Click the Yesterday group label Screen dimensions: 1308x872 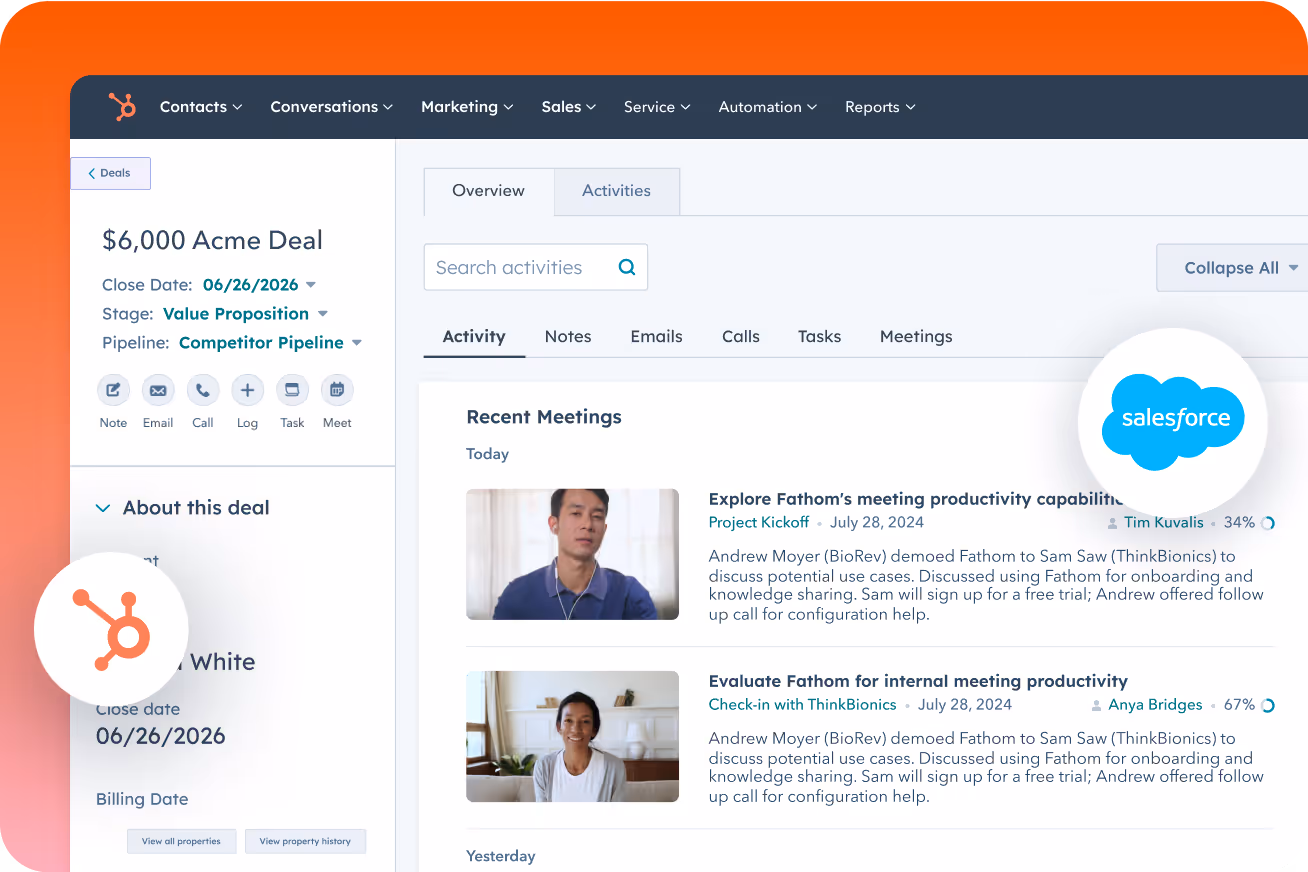tap(501, 856)
